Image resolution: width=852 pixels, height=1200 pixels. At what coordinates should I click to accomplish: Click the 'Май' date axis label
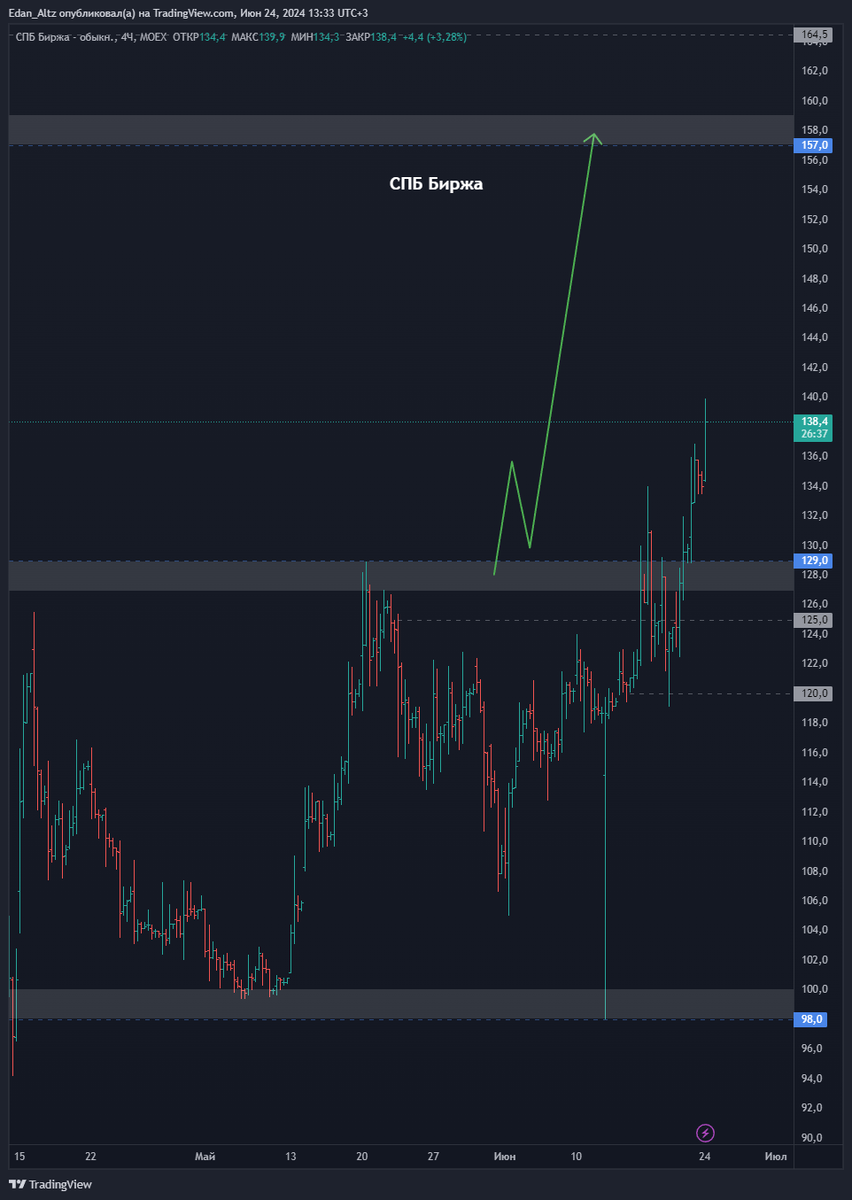205,1157
